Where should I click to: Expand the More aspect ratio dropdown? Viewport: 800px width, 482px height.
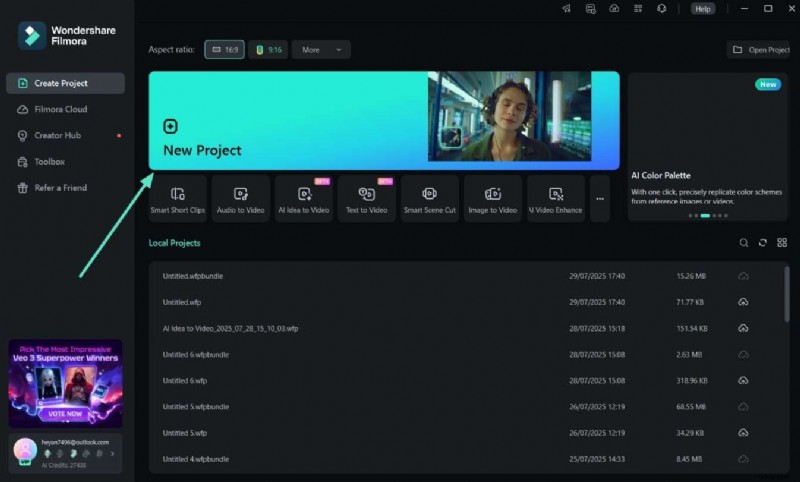[x=321, y=49]
